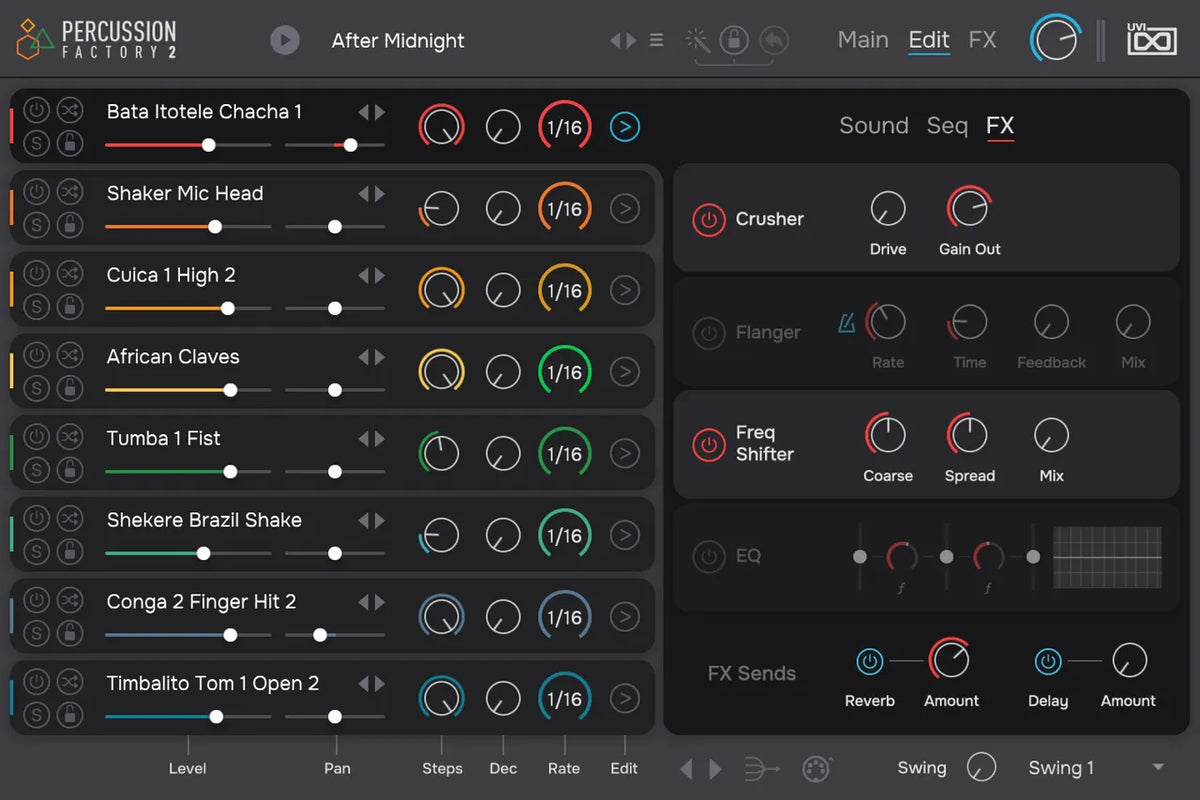Open the Seq tab in the editor
Viewport: 1200px width, 800px height.
[946, 126]
